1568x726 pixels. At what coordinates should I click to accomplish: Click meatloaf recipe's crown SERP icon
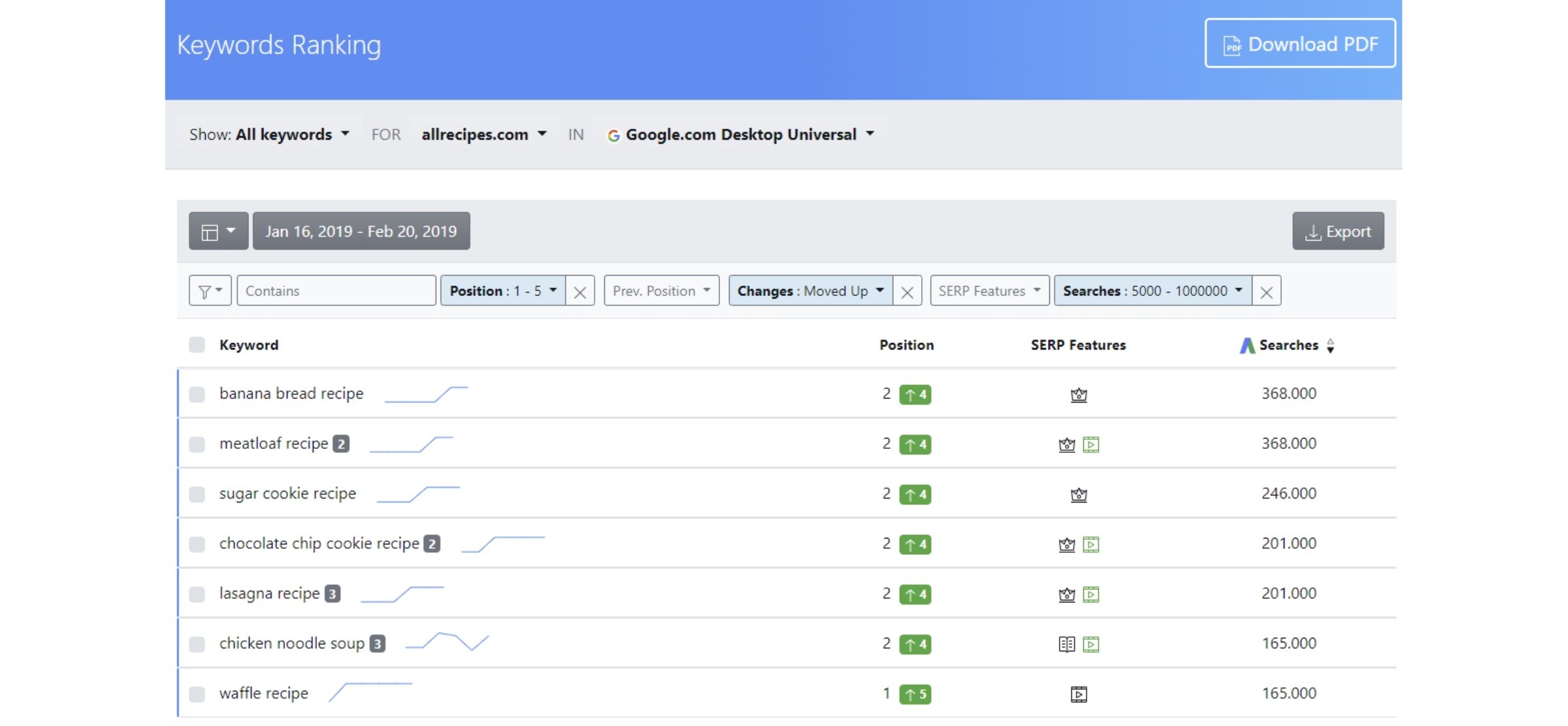(1067, 445)
